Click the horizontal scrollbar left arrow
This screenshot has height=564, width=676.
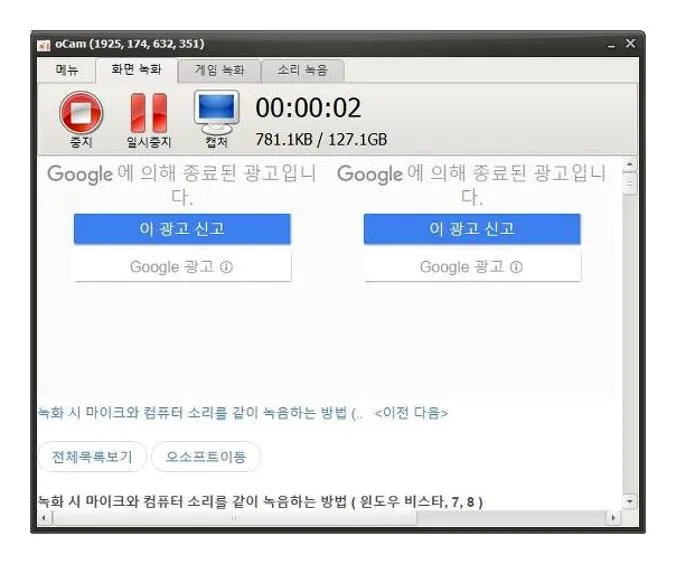click(44, 517)
